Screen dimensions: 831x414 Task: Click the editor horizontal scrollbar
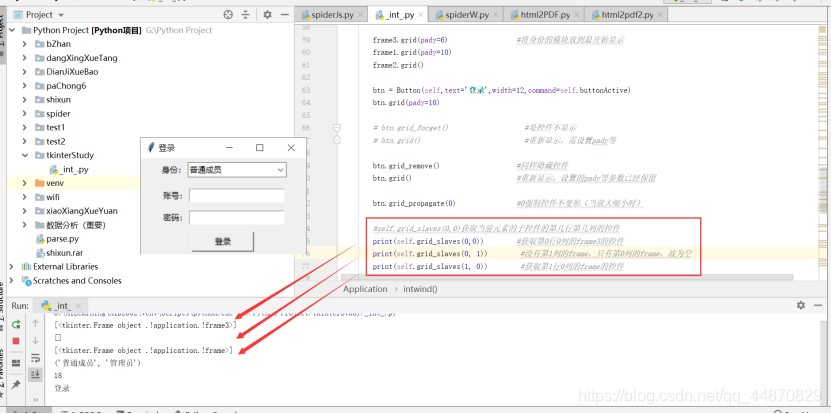(x=566, y=277)
